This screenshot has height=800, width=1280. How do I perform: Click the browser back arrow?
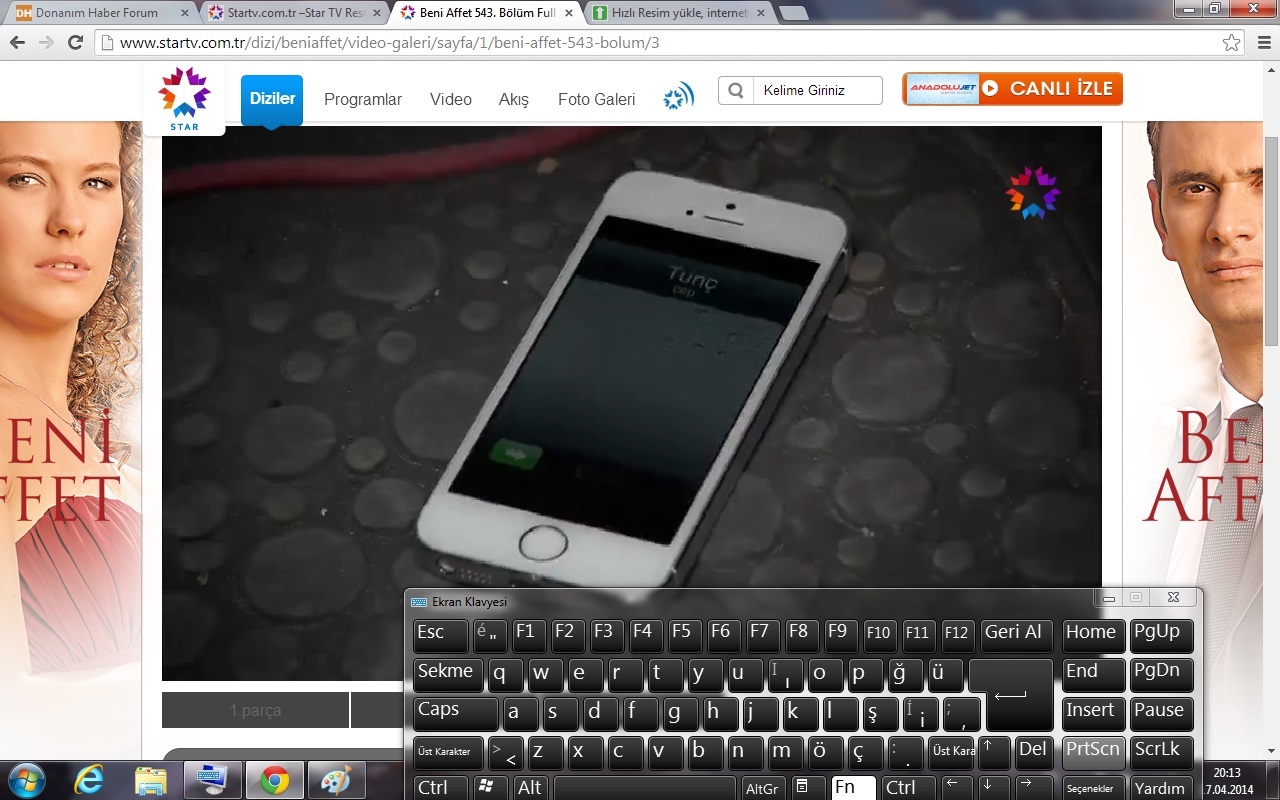pos(18,43)
